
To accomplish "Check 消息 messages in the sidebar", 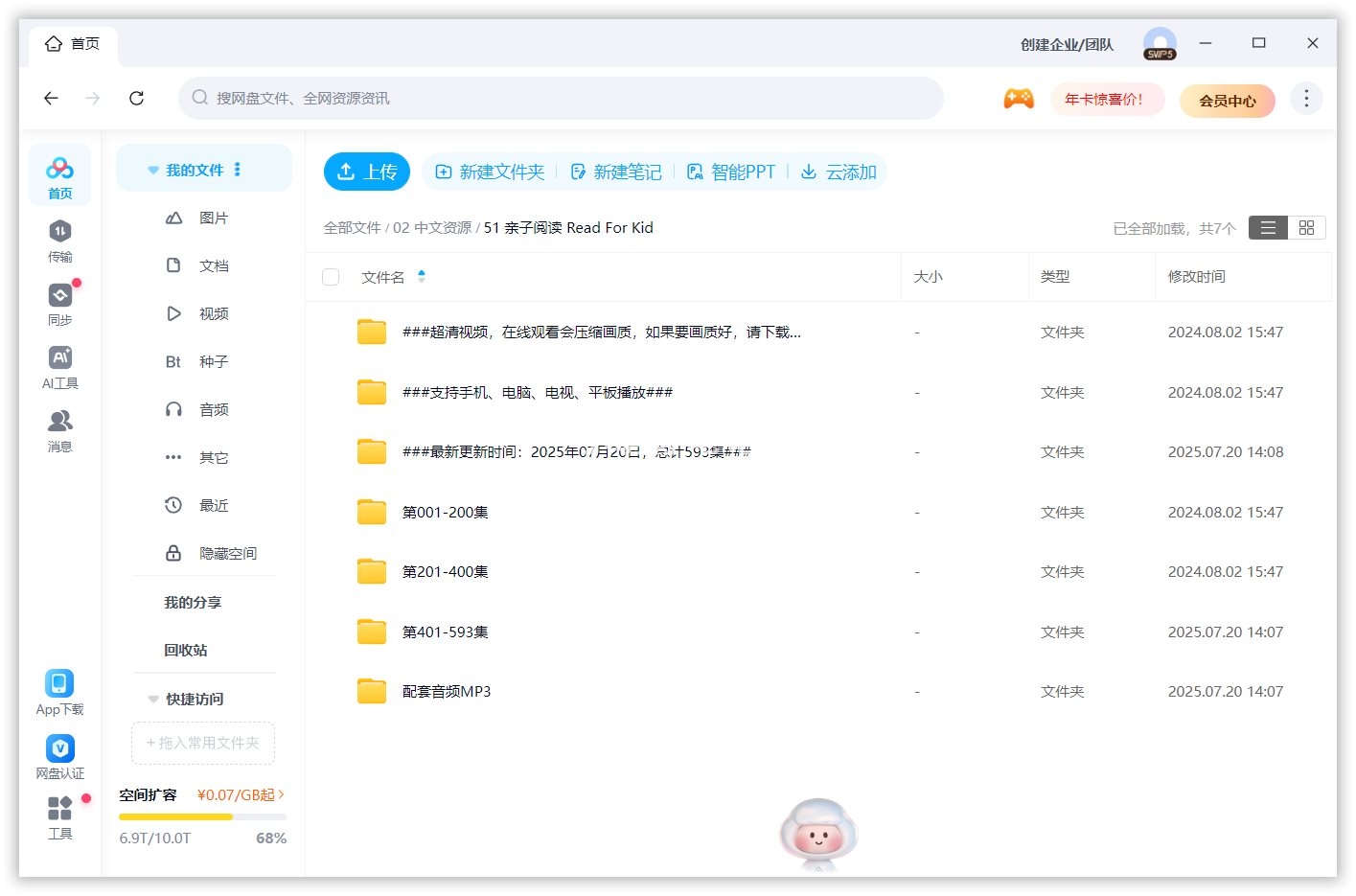I will point(59,429).
